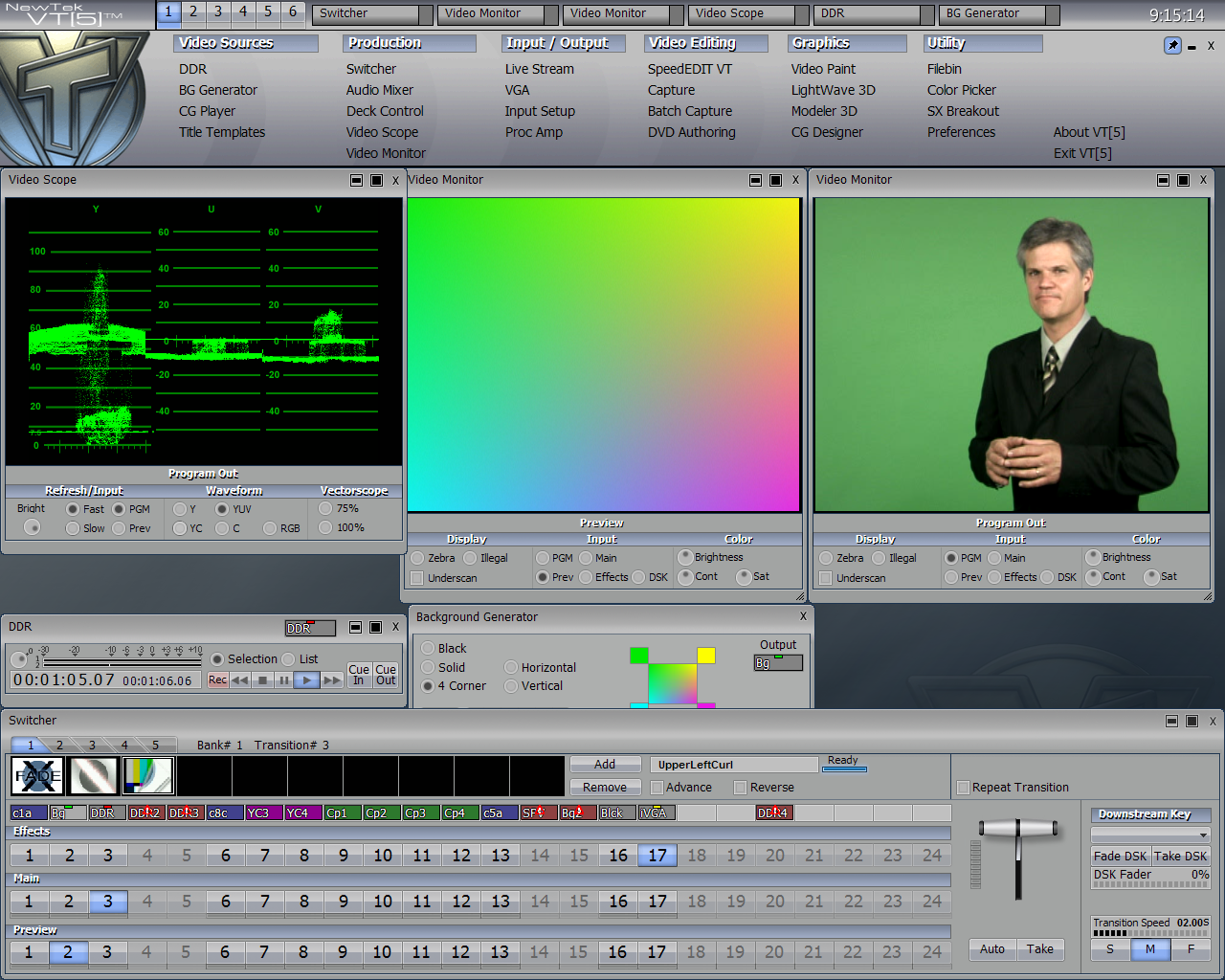Fast forward the DDR clip

click(332, 680)
